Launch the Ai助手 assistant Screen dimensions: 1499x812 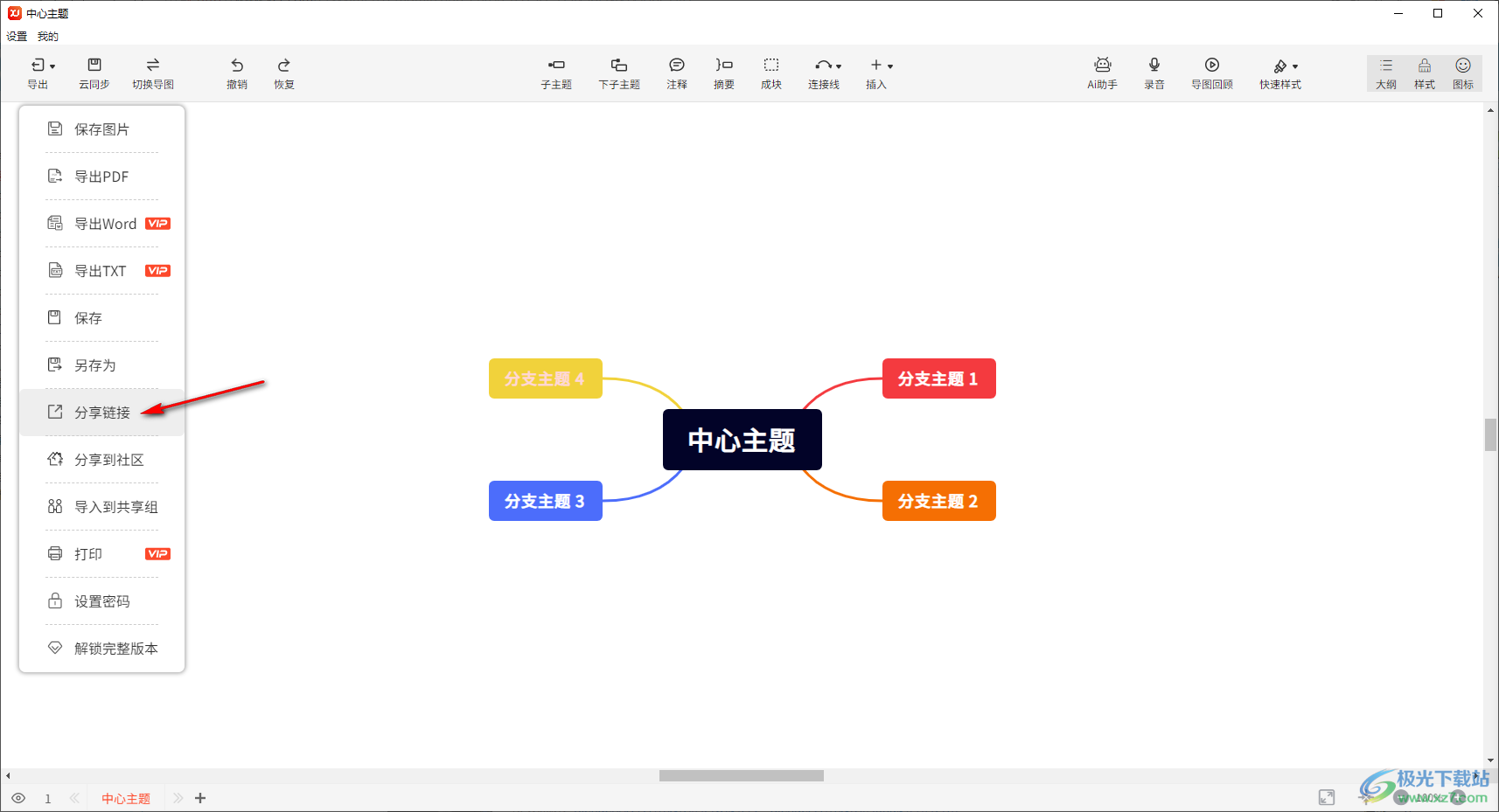(x=1103, y=73)
